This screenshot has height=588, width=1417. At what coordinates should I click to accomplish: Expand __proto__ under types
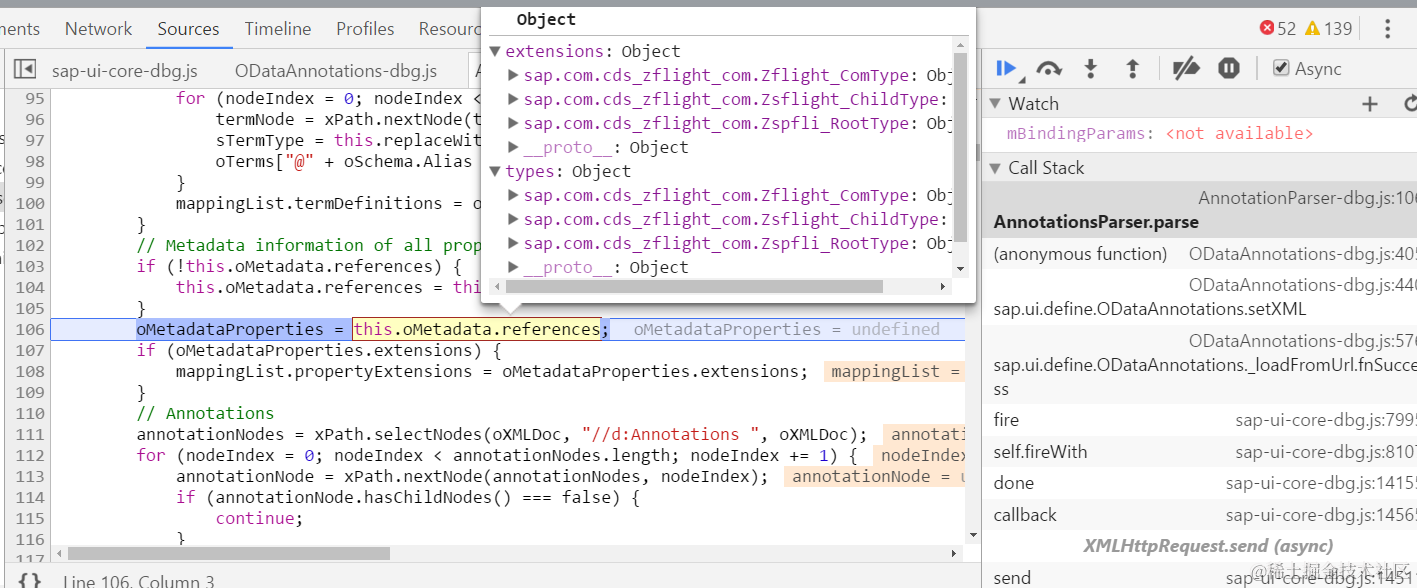pyautogui.click(x=513, y=267)
